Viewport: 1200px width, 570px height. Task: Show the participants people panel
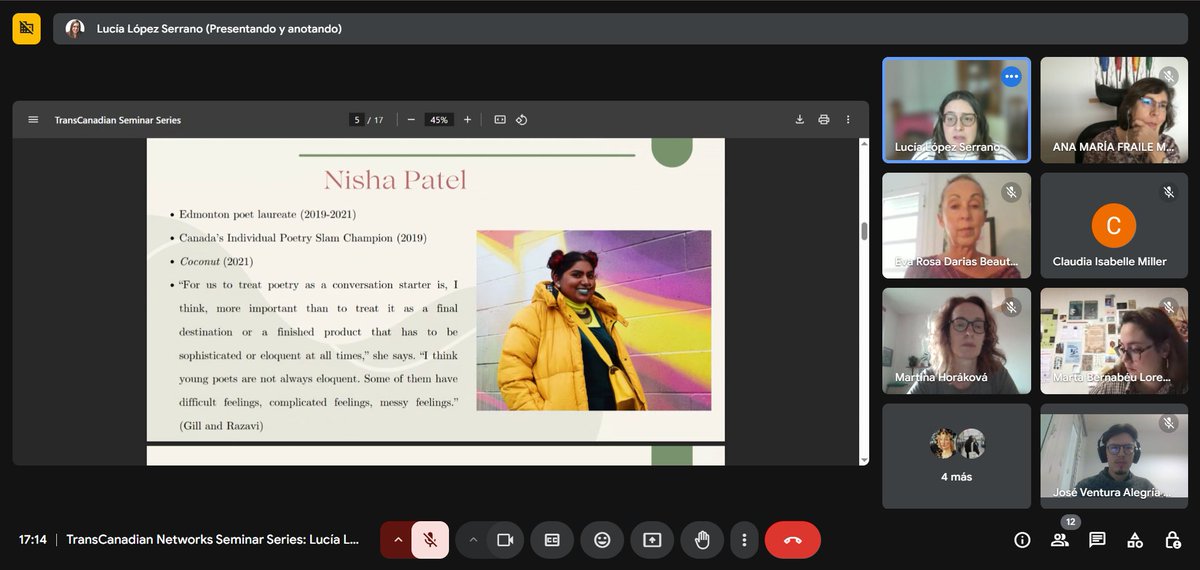click(1060, 540)
